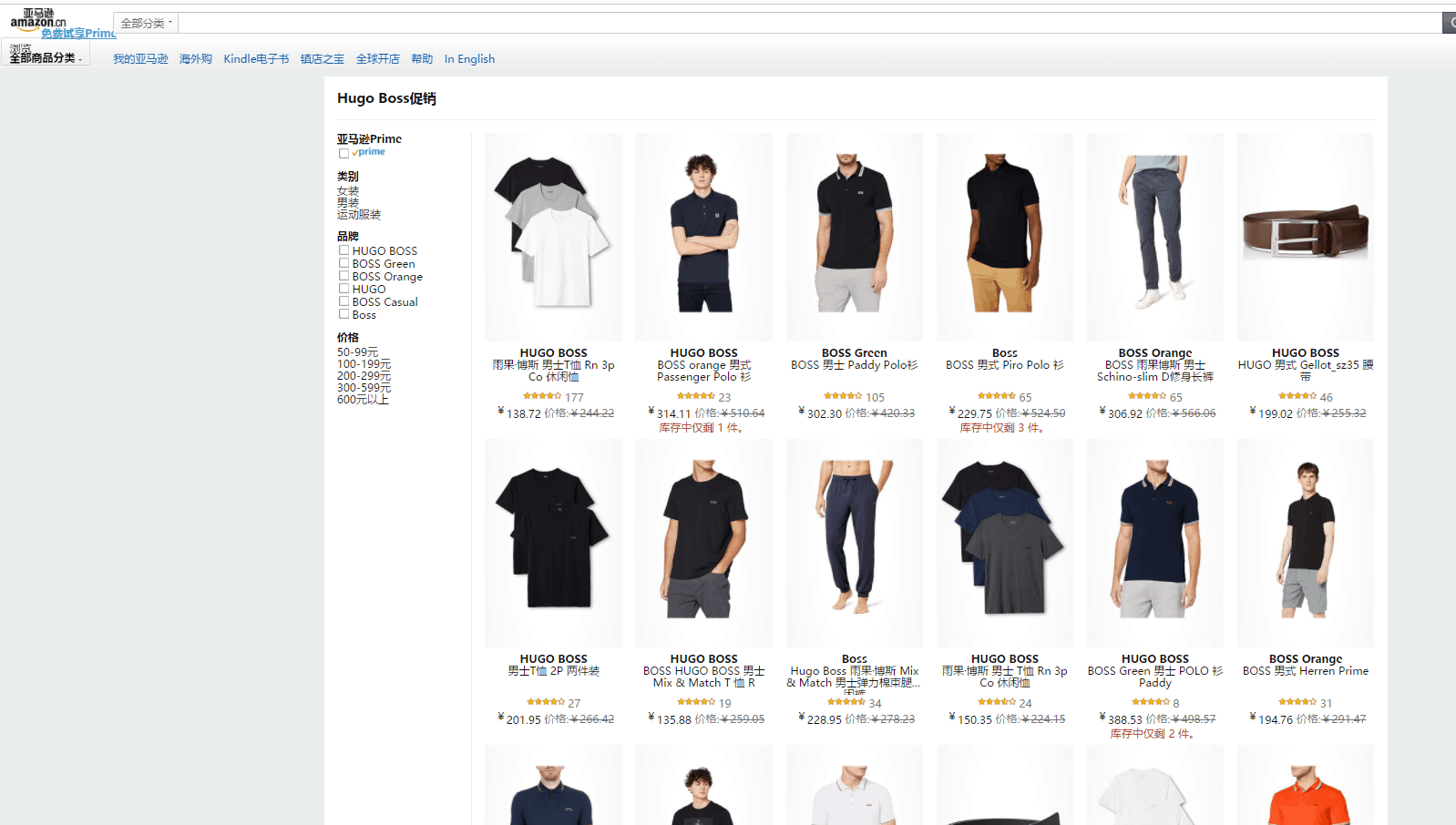Open 镇店之宝 navigation item
The width and height of the screenshot is (1456, 825).
[323, 59]
